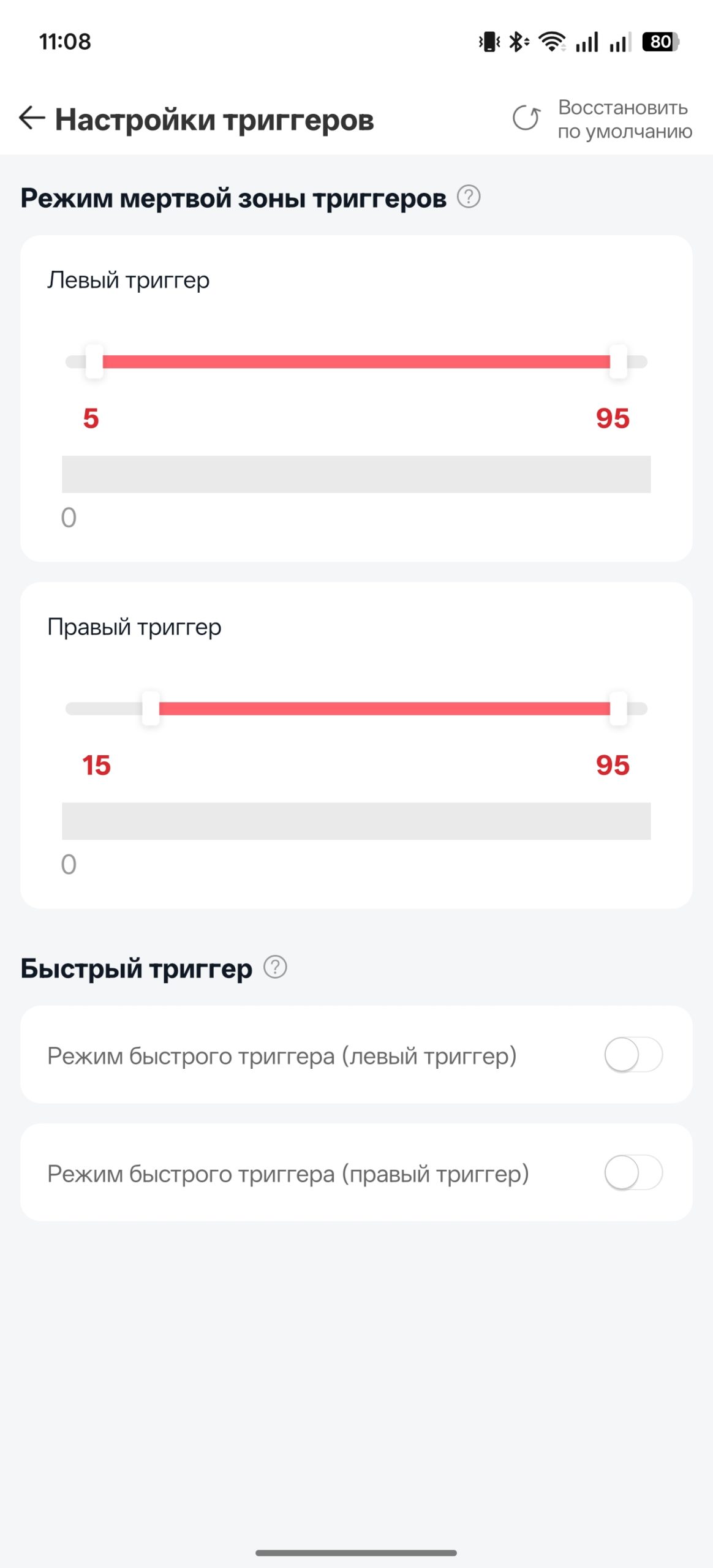
Task: Tap the Настройки триггеров page title
Action: click(x=214, y=119)
